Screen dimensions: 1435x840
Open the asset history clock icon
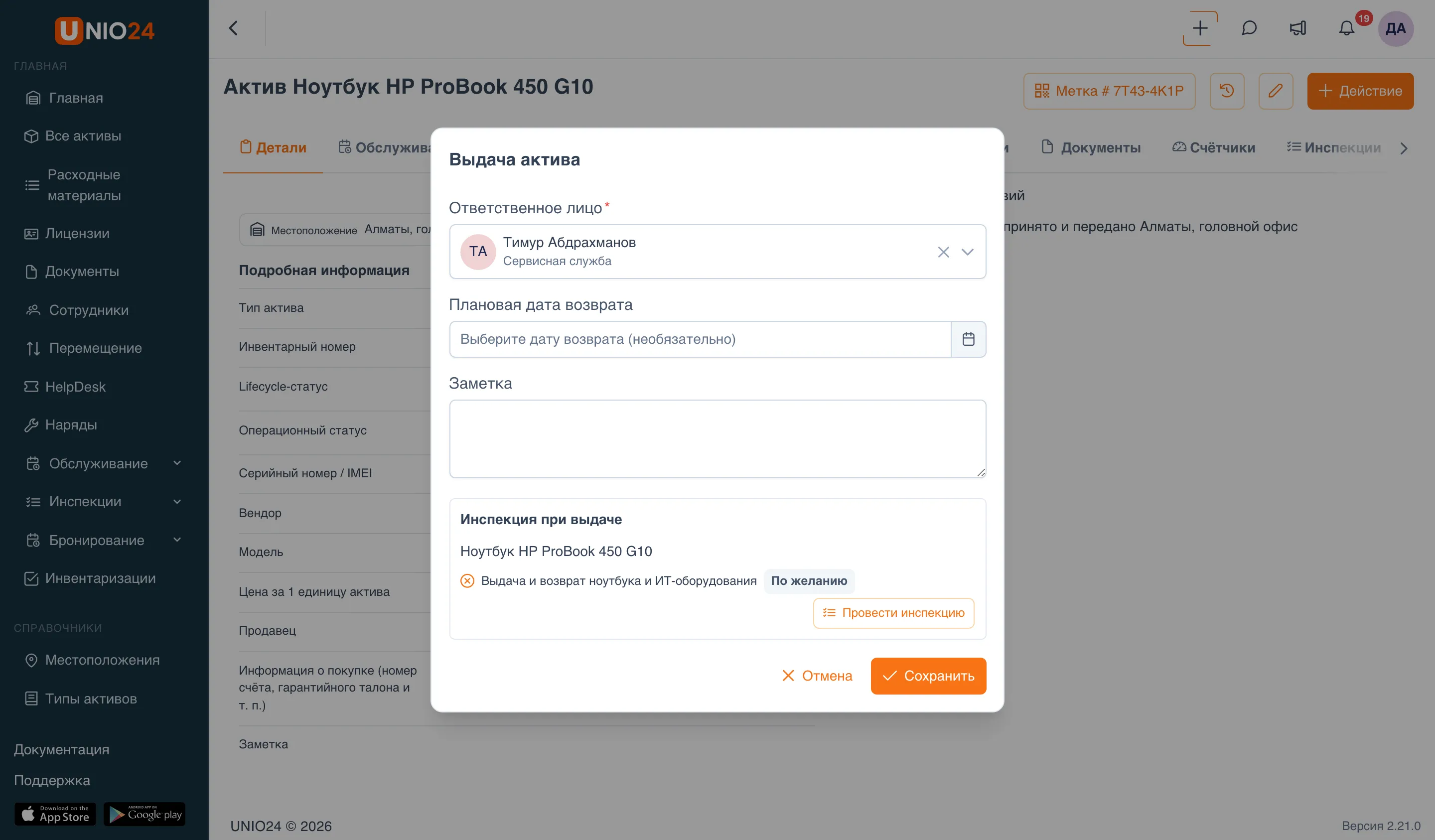coord(1227,91)
